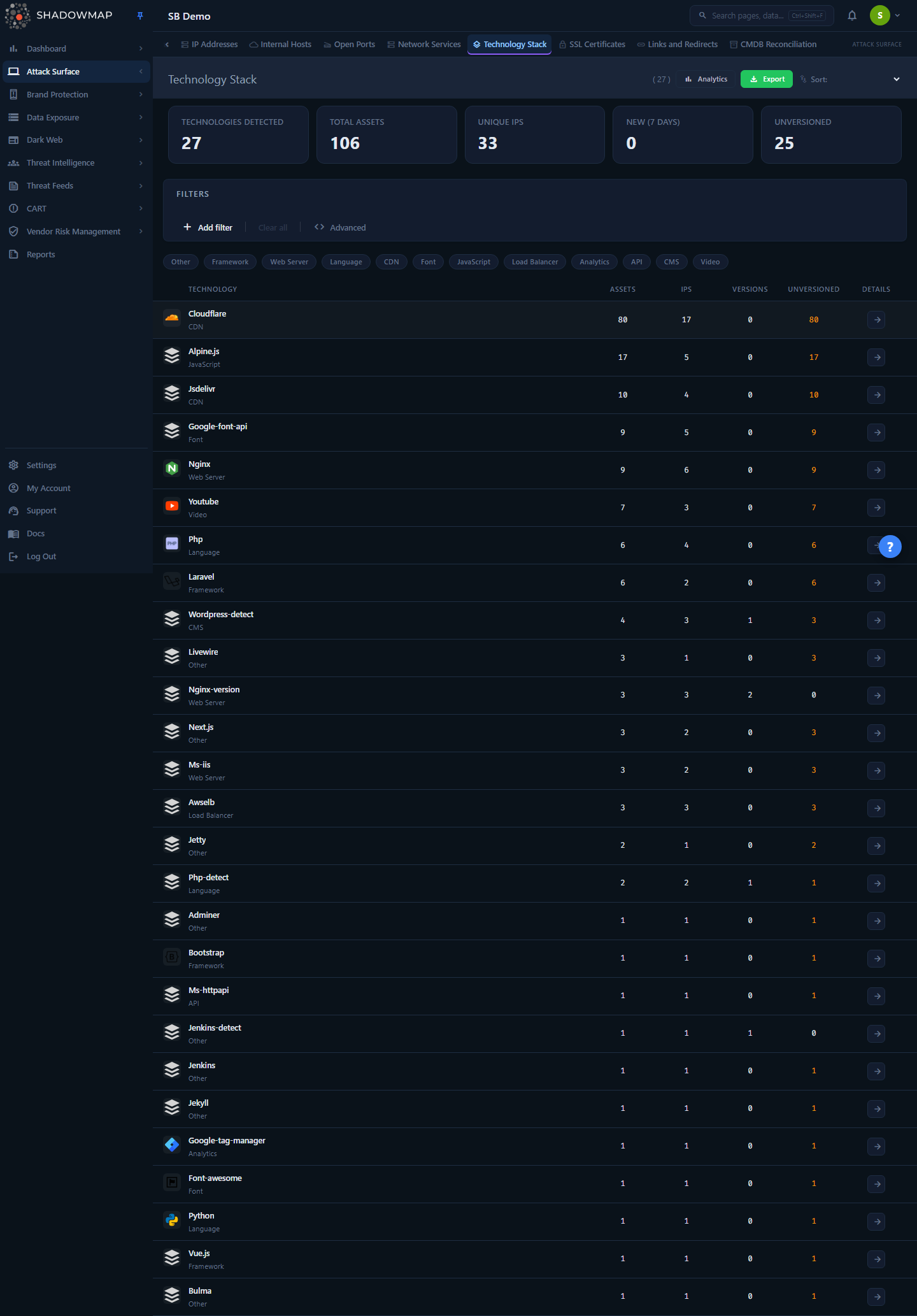The width and height of the screenshot is (917, 1316).
Task: Click the Cloudflare logo icon
Action: tap(172, 317)
